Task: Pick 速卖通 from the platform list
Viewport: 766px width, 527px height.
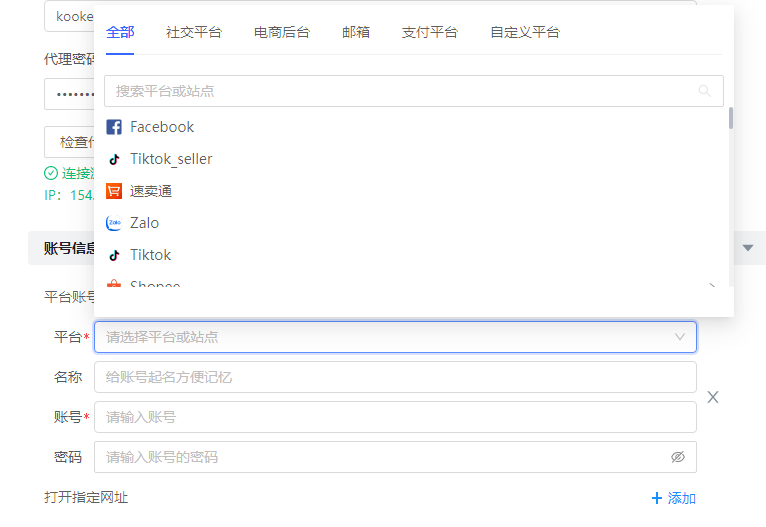Action: 414,191
